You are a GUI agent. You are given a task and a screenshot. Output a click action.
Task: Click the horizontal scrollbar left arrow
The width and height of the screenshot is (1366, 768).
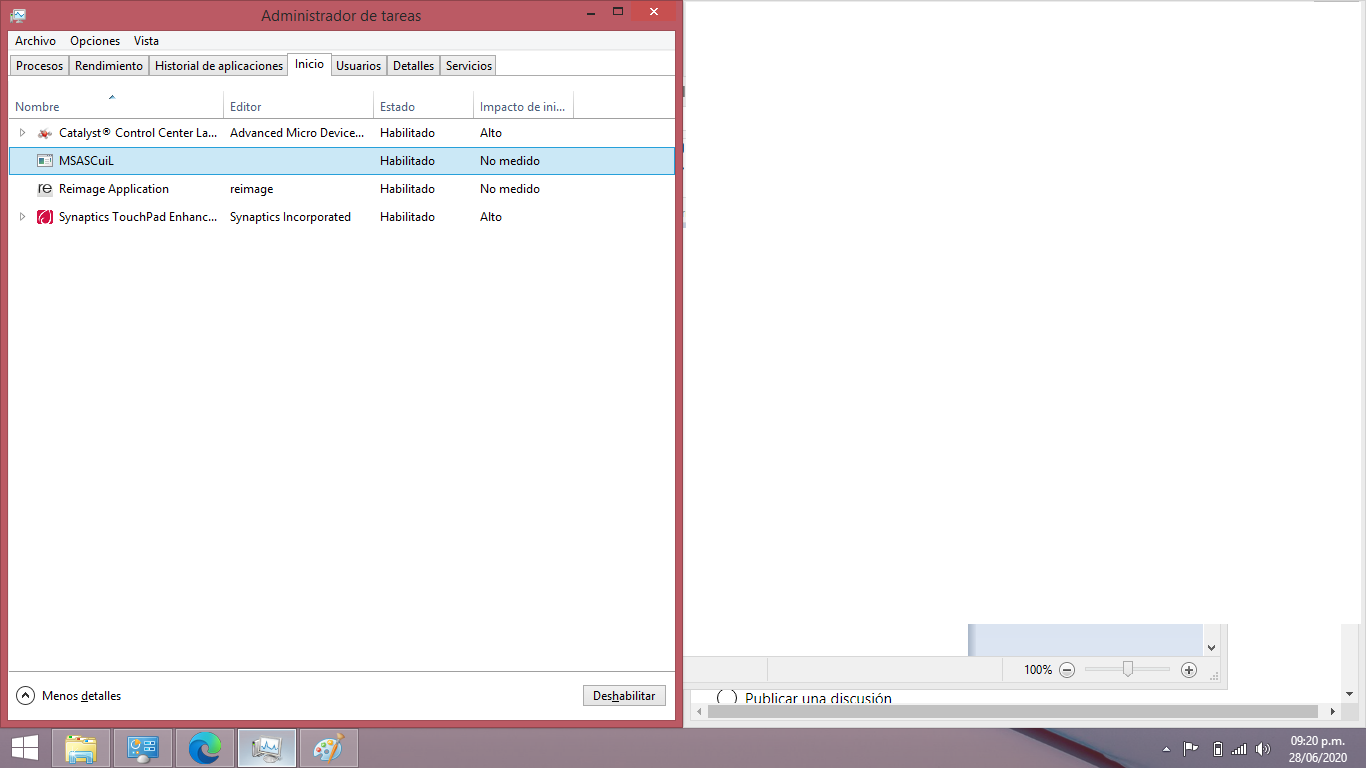click(x=698, y=712)
